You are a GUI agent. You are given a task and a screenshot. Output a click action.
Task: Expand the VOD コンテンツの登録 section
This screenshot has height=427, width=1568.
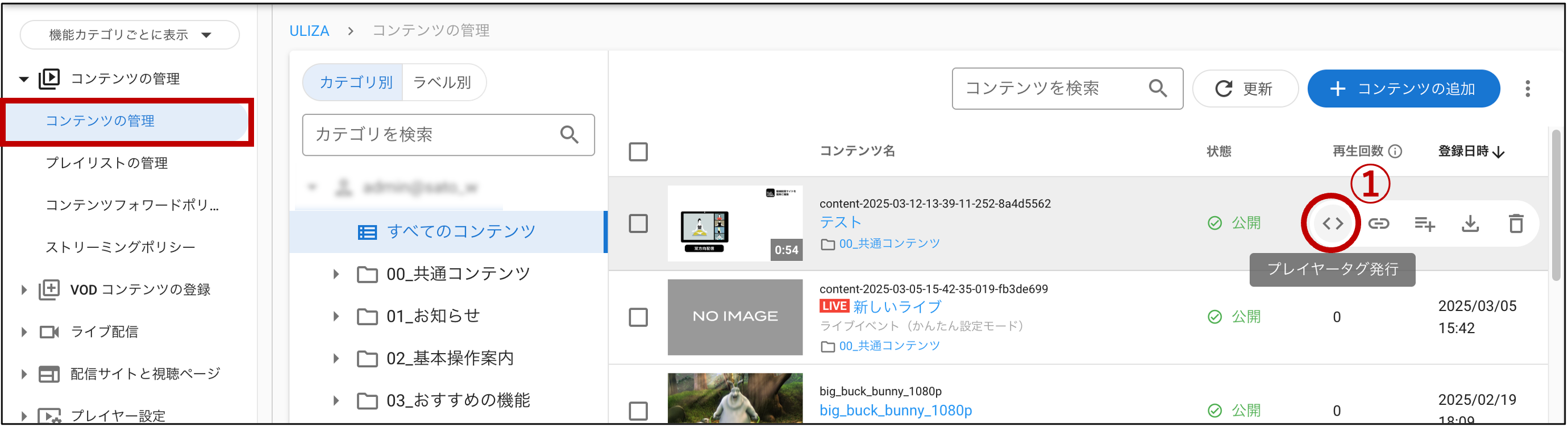pos(24,290)
